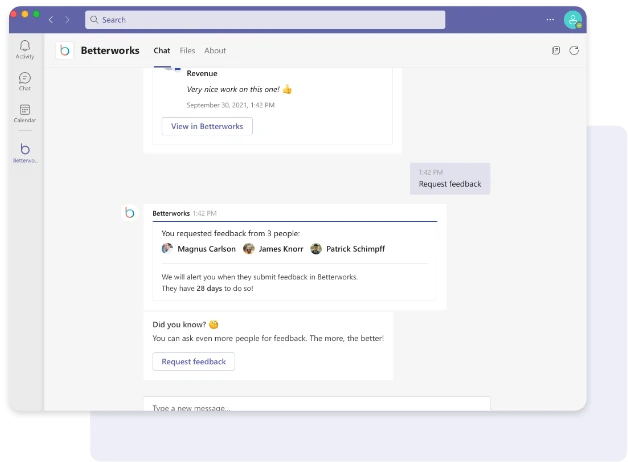This screenshot has width=628, height=462.
Task: Switch to the About tab
Action: point(215,50)
